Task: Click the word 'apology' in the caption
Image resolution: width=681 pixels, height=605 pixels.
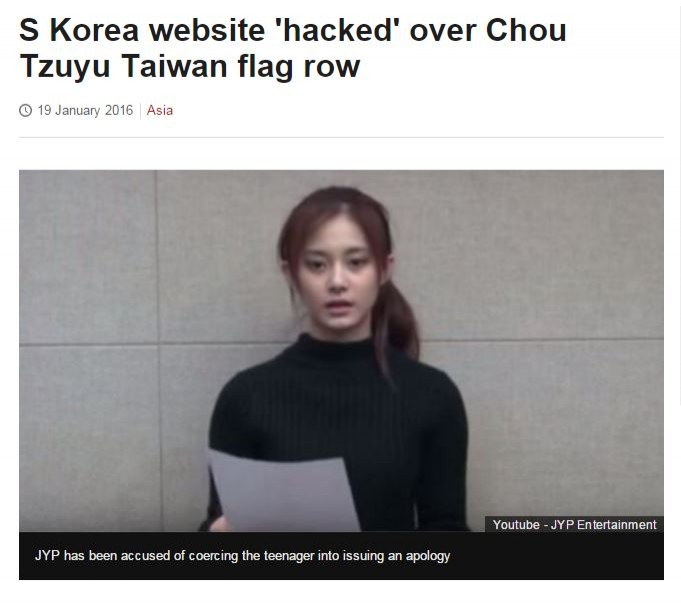Action: [428, 556]
